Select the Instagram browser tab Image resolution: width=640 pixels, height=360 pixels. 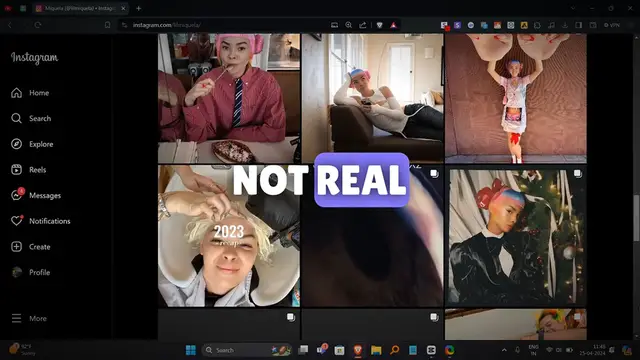80,8
